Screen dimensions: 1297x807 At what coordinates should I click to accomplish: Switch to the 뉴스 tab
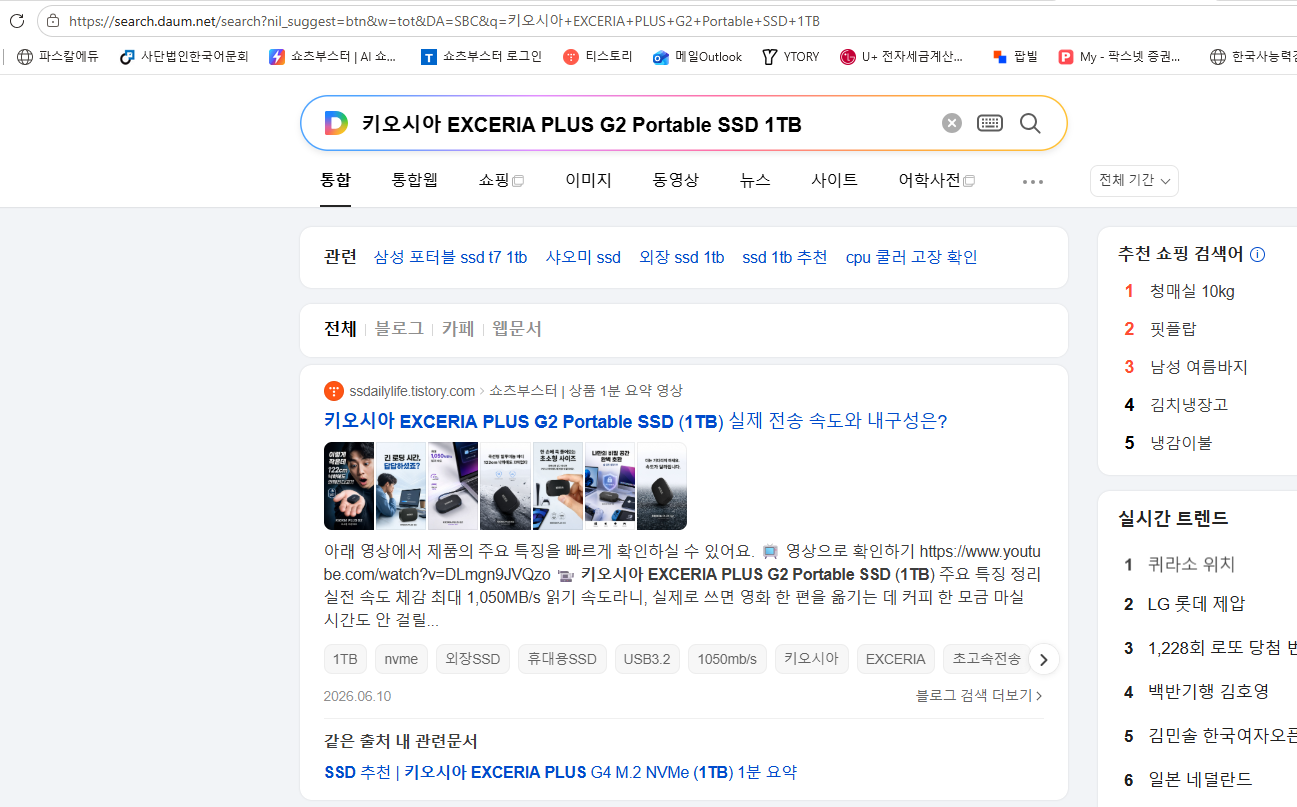pos(755,180)
